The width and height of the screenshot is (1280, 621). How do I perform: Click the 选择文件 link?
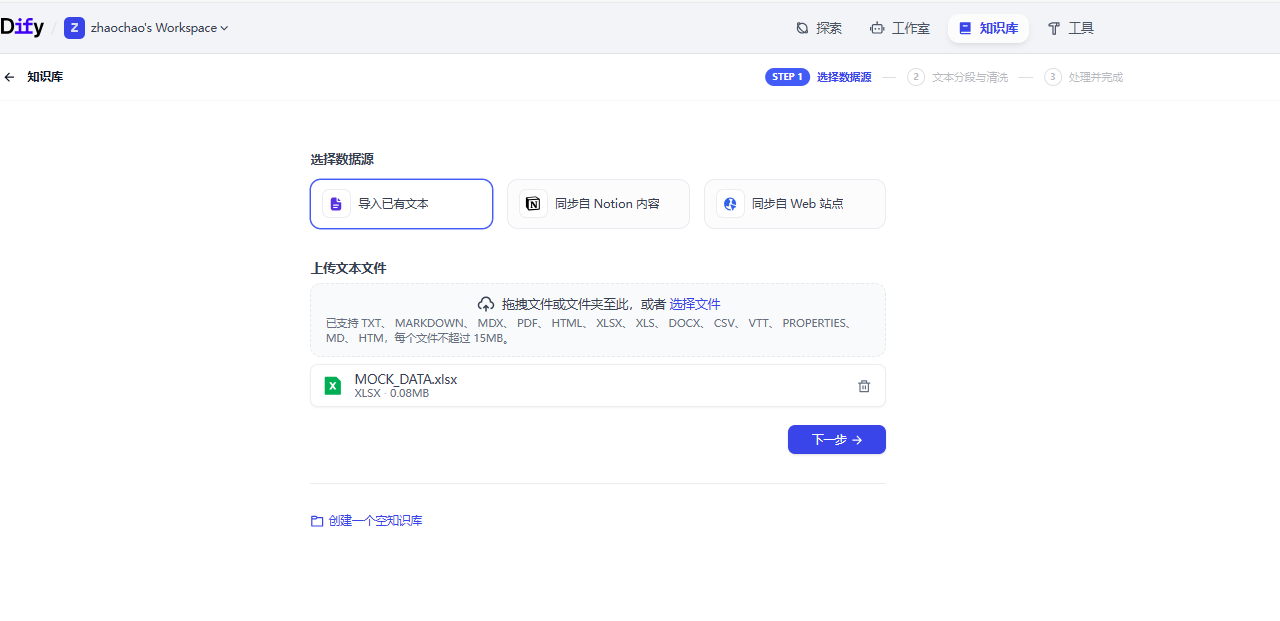click(x=694, y=304)
